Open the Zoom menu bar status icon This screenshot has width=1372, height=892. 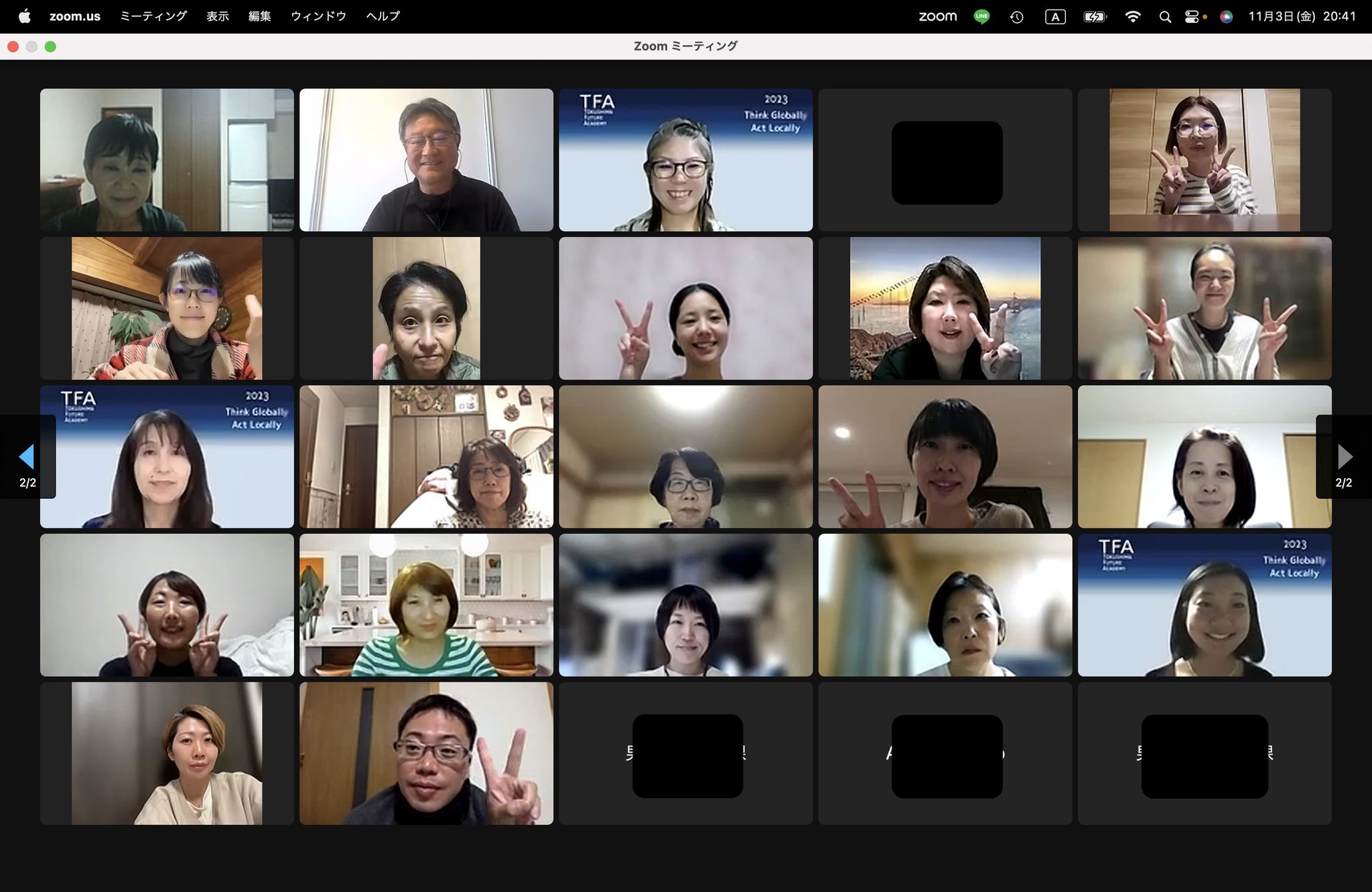pos(937,17)
